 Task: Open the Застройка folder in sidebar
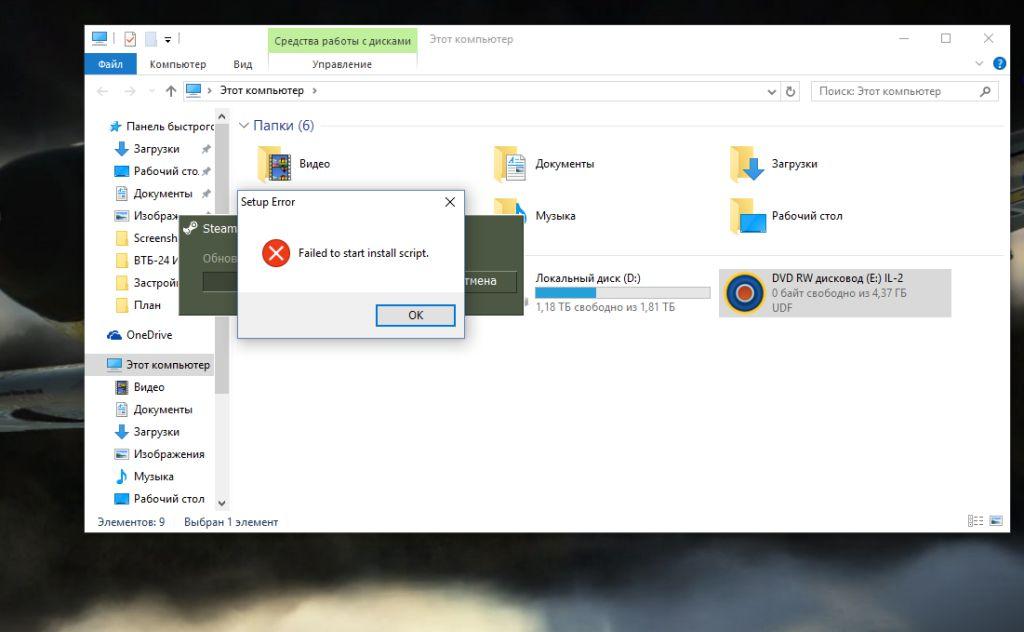(146, 283)
